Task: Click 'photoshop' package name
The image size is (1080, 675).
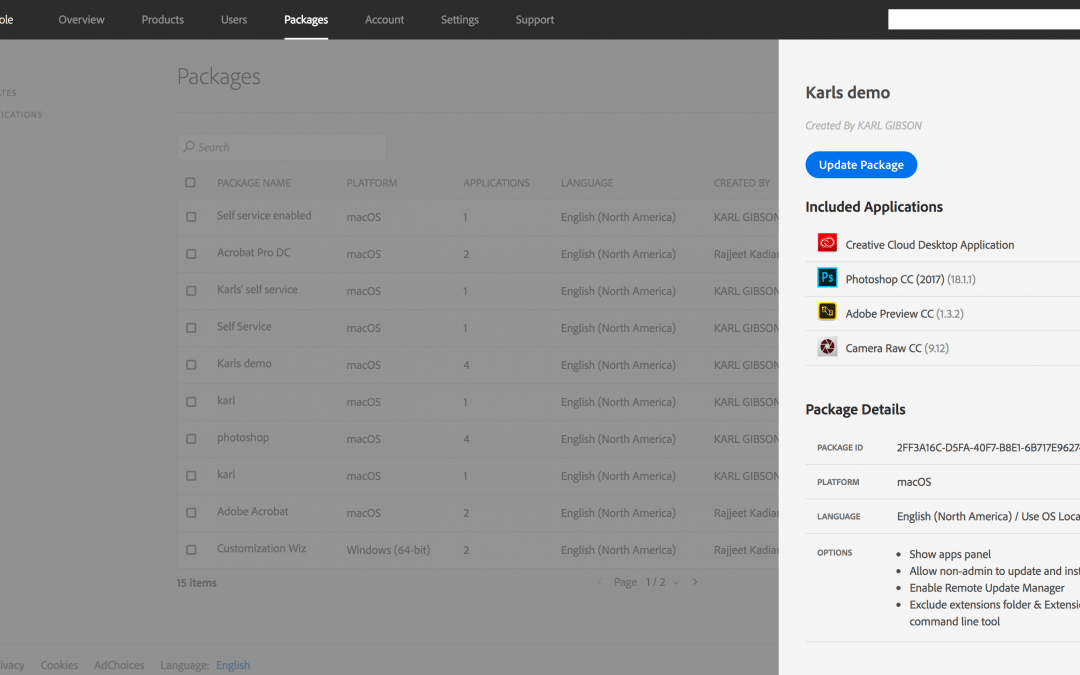Action: click(x=242, y=437)
